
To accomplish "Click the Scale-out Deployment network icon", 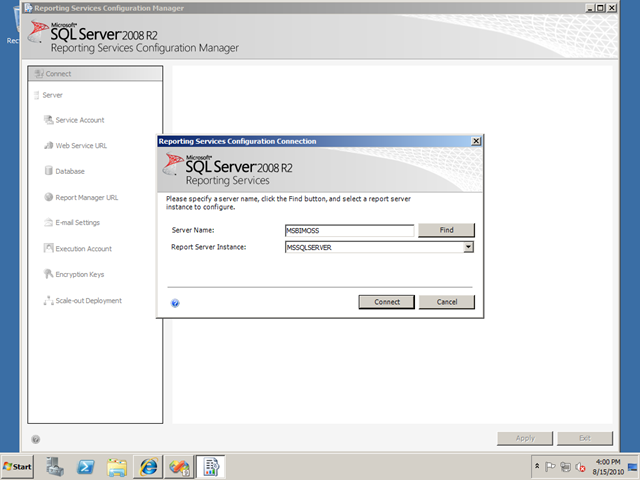I will pos(49,300).
